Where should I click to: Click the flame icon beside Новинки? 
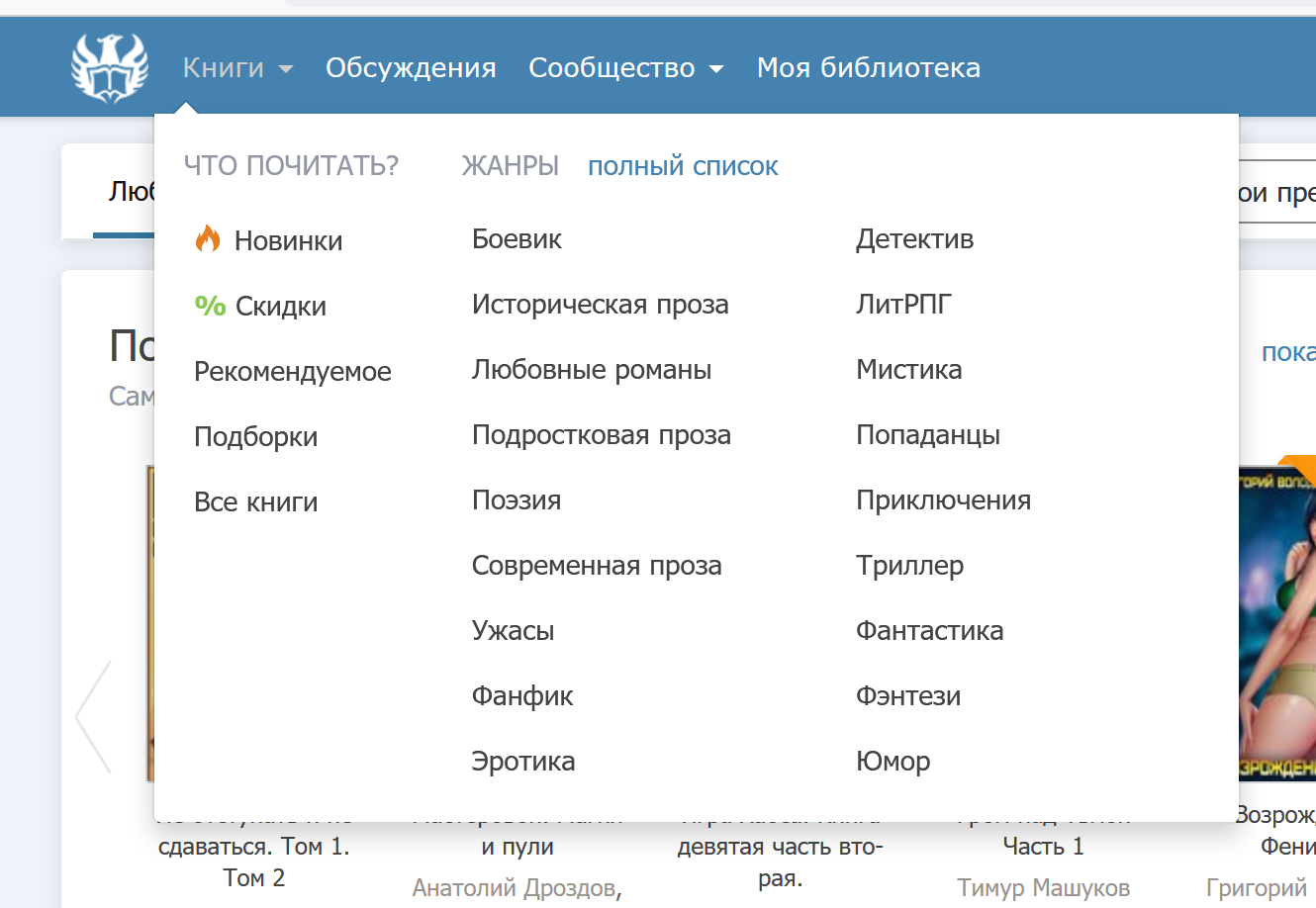click(208, 239)
